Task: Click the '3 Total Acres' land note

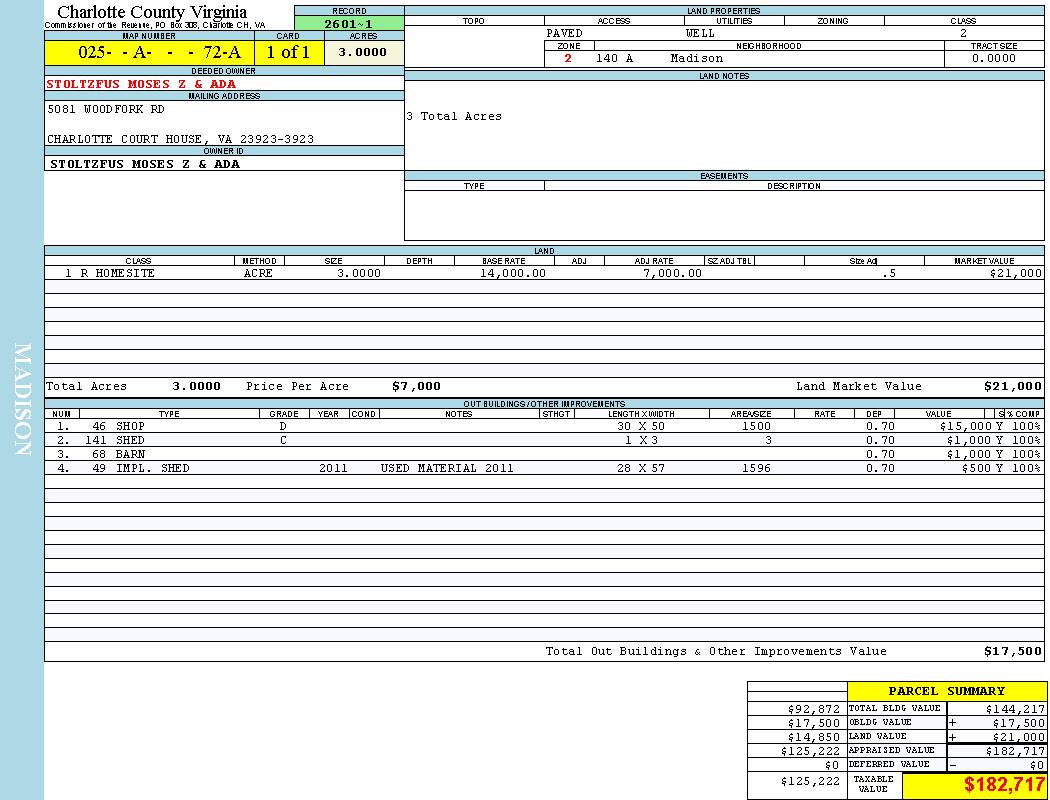Action: 454,117
